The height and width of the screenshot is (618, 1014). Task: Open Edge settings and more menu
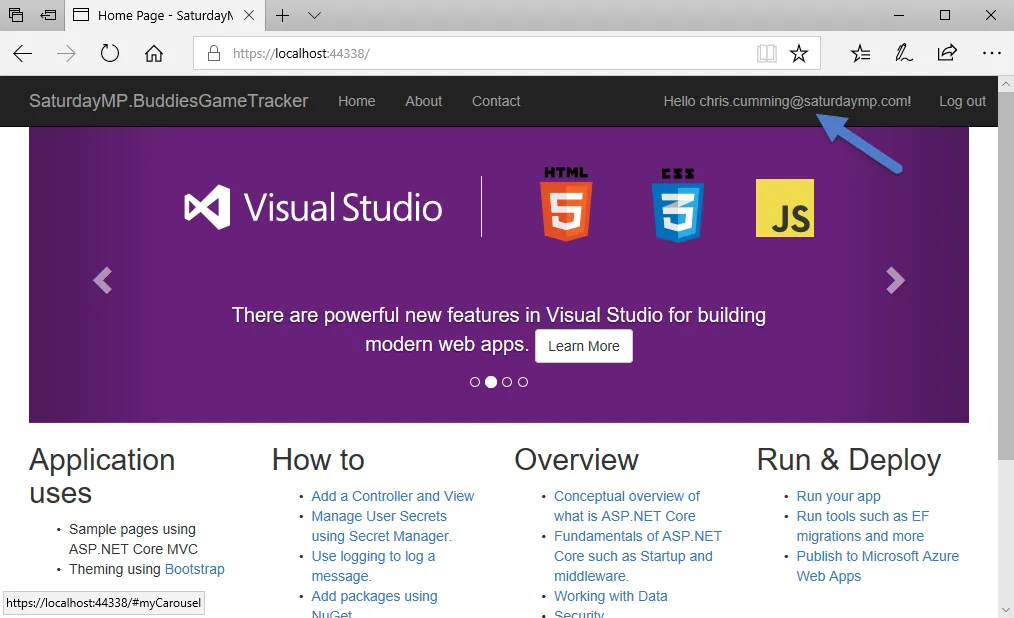[x=991, y=53]
